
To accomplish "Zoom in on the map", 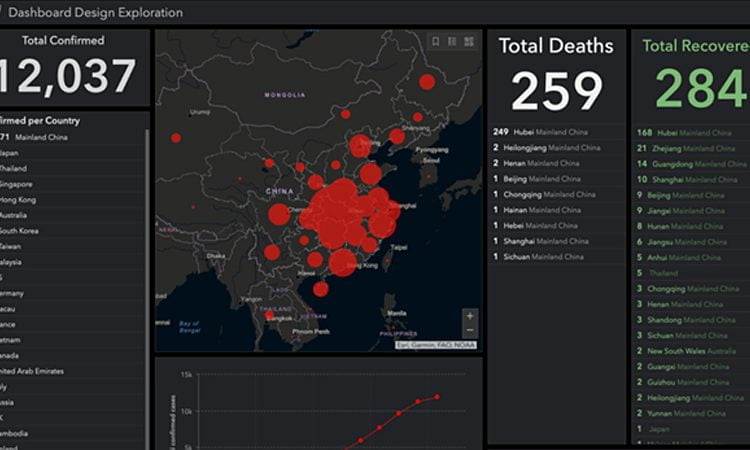I will 470,316.
